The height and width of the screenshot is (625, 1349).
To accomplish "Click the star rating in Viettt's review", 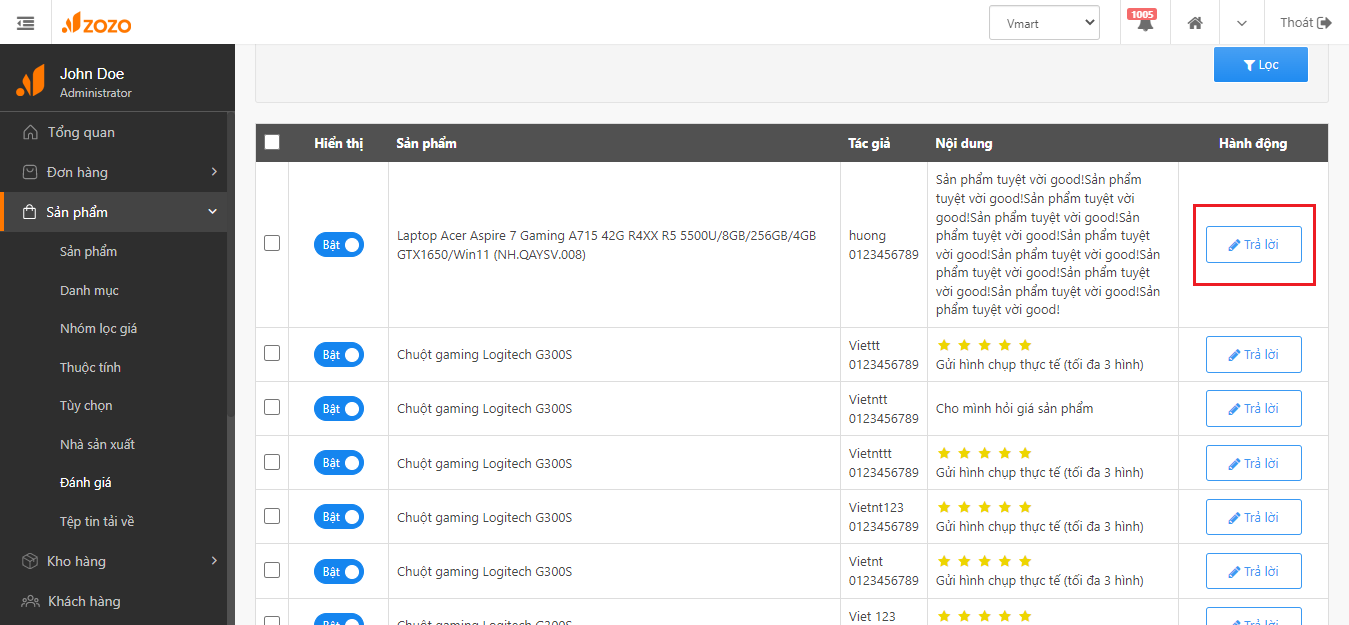I will click(984, 345).
